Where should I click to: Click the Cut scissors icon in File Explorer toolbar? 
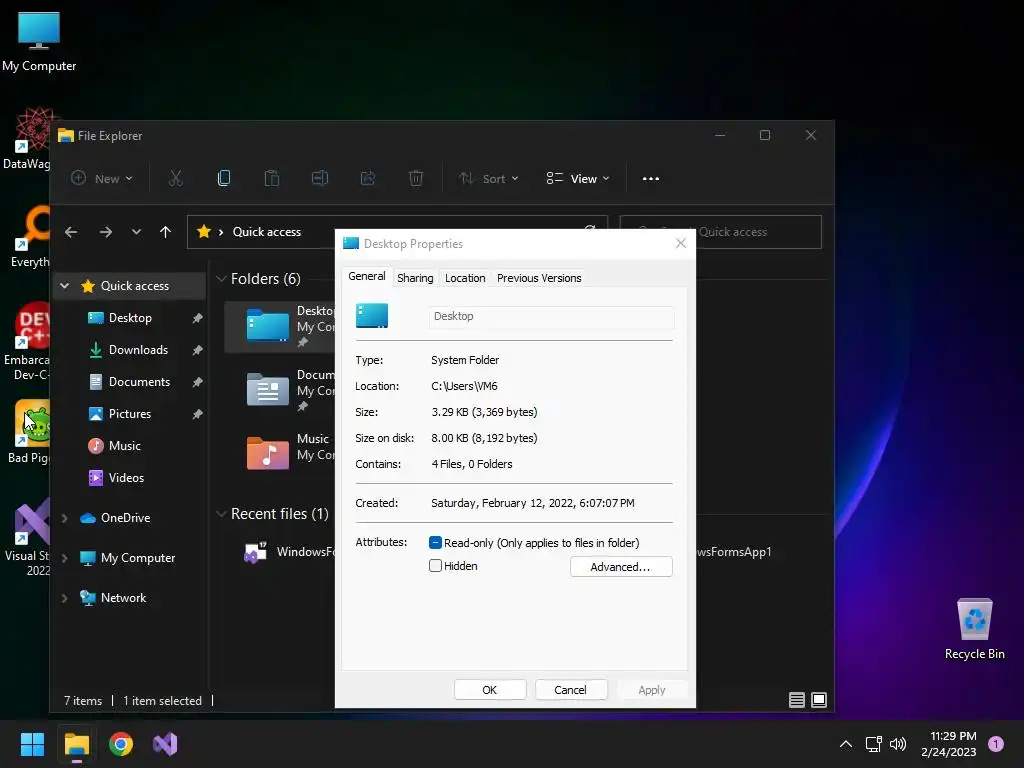176,178
